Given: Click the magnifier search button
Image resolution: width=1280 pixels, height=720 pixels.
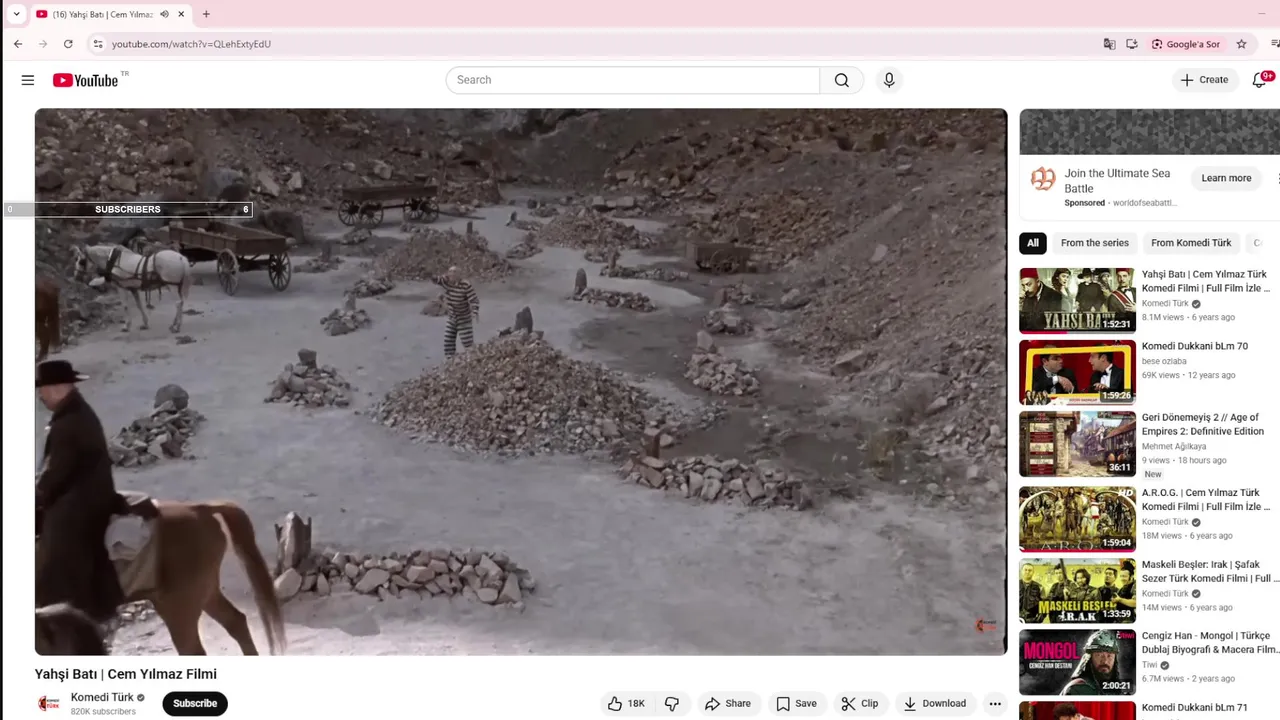Looking at the screenshot, I should point(842,80).
